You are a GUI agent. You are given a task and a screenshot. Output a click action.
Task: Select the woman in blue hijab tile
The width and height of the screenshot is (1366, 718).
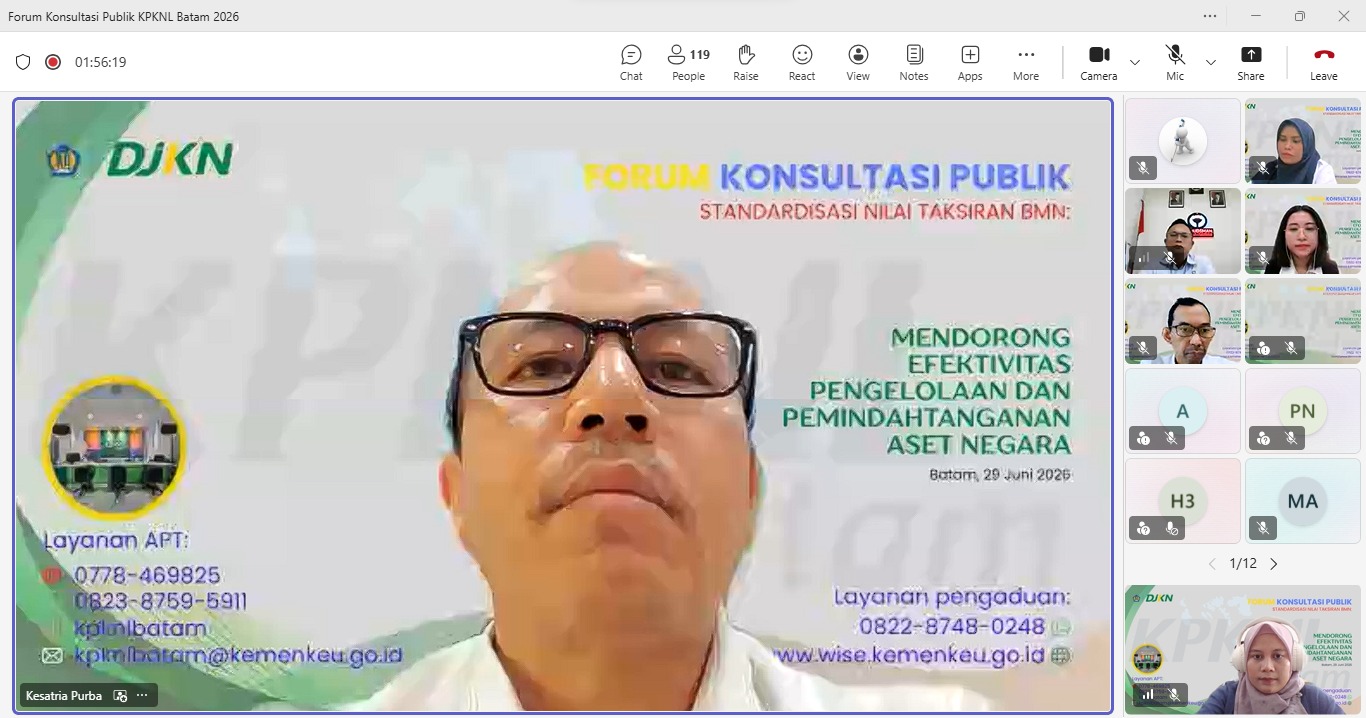[x=1302, y=141]
